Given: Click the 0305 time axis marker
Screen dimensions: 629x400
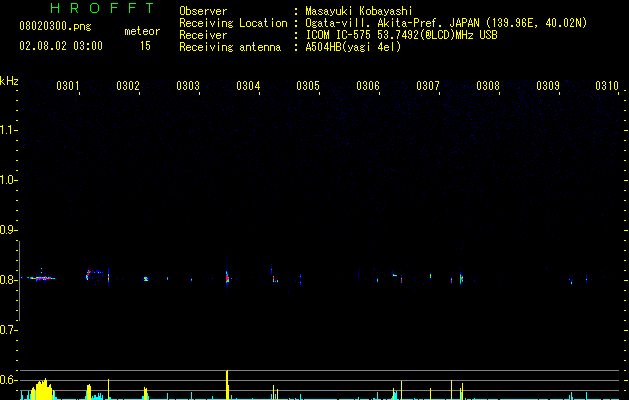Looking at the screenshot, I should pyautogui.click(x=308, y=86).
